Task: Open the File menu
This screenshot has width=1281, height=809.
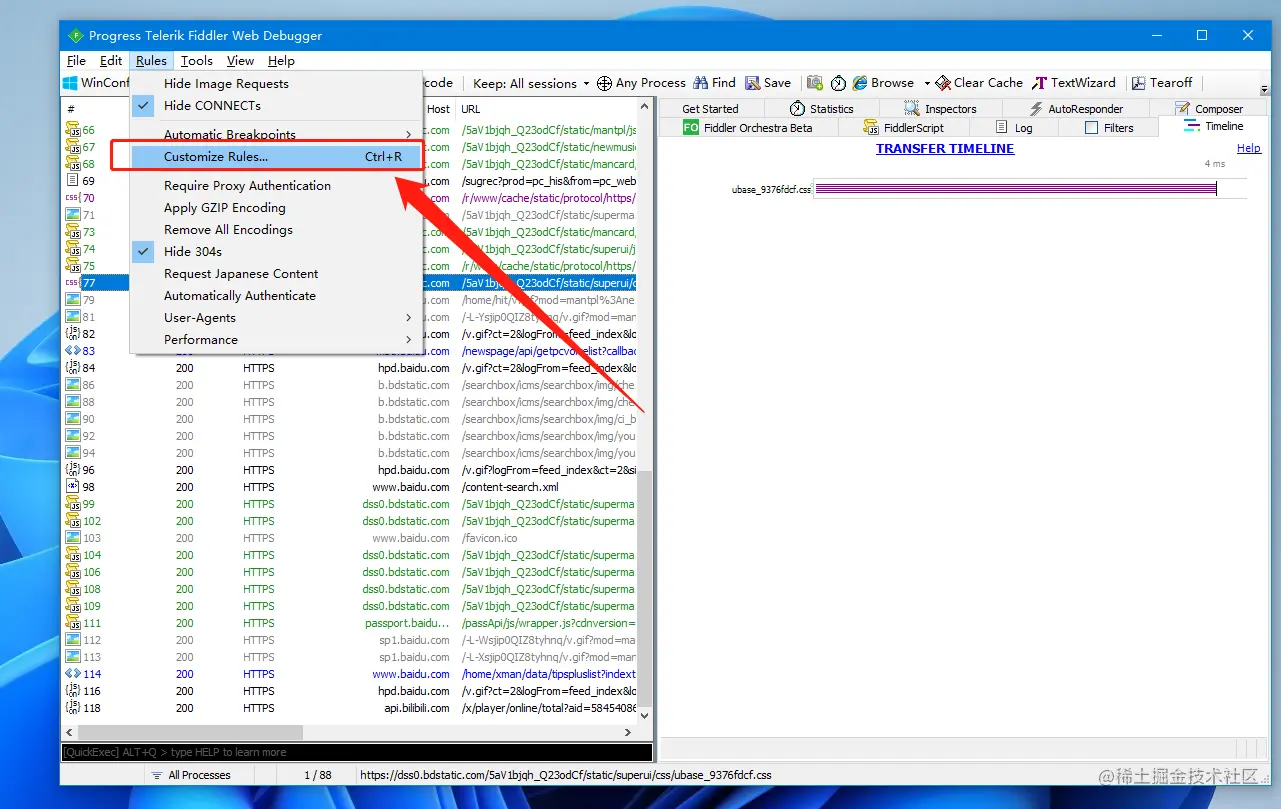Action: click(x=76, y=61)
